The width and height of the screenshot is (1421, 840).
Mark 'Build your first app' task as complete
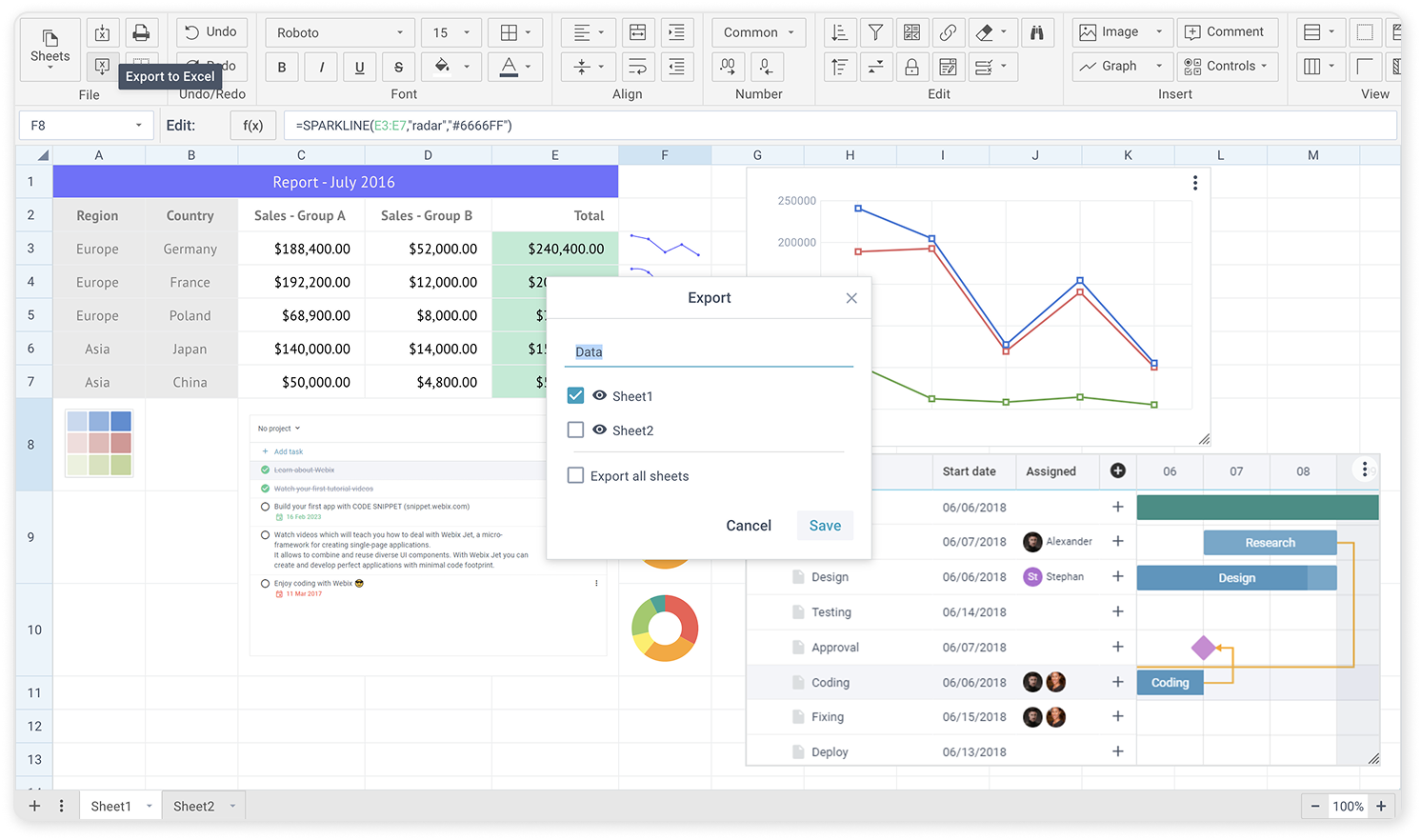265,507
